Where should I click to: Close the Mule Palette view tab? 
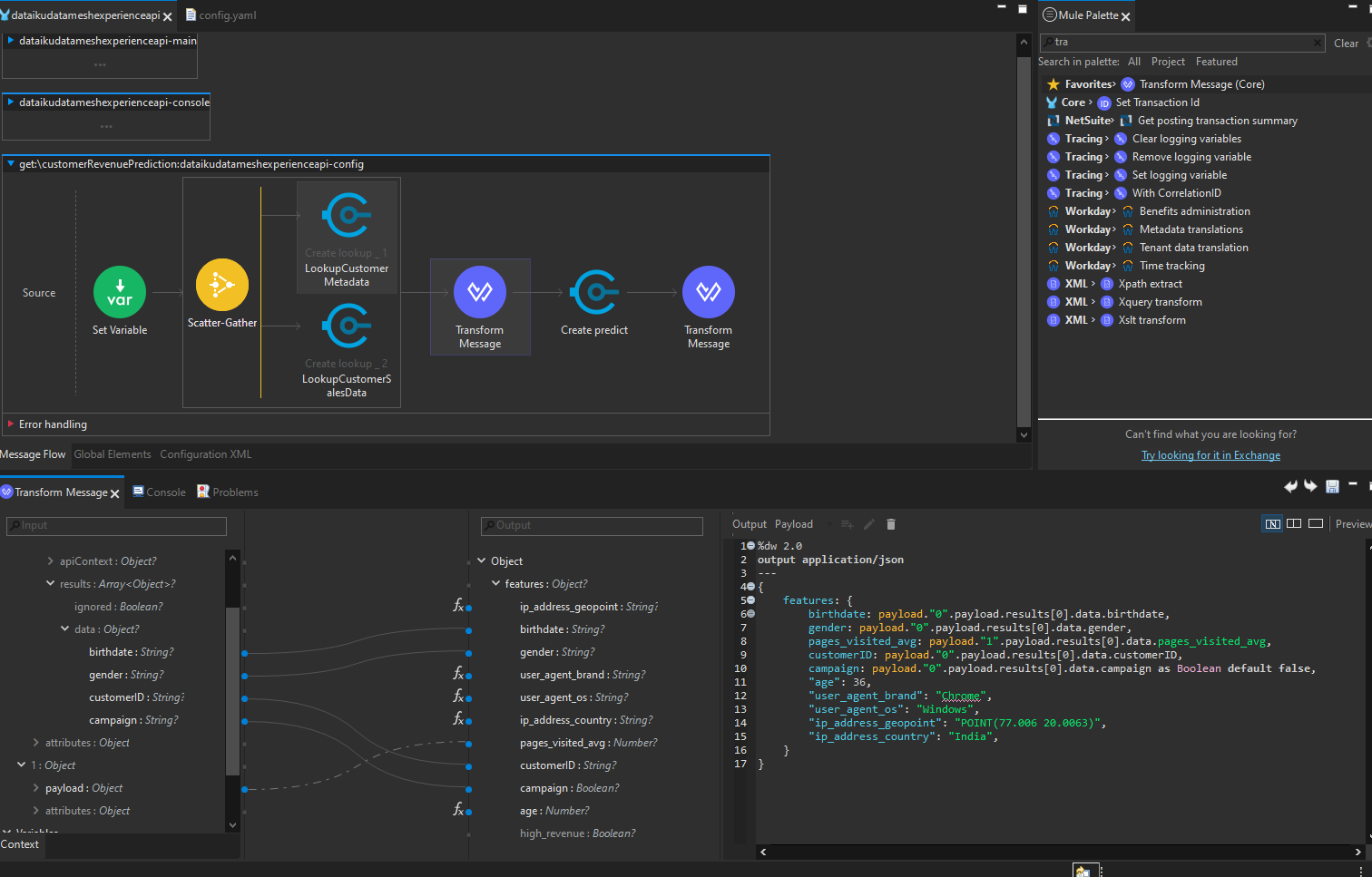[x=1125, y=16]
